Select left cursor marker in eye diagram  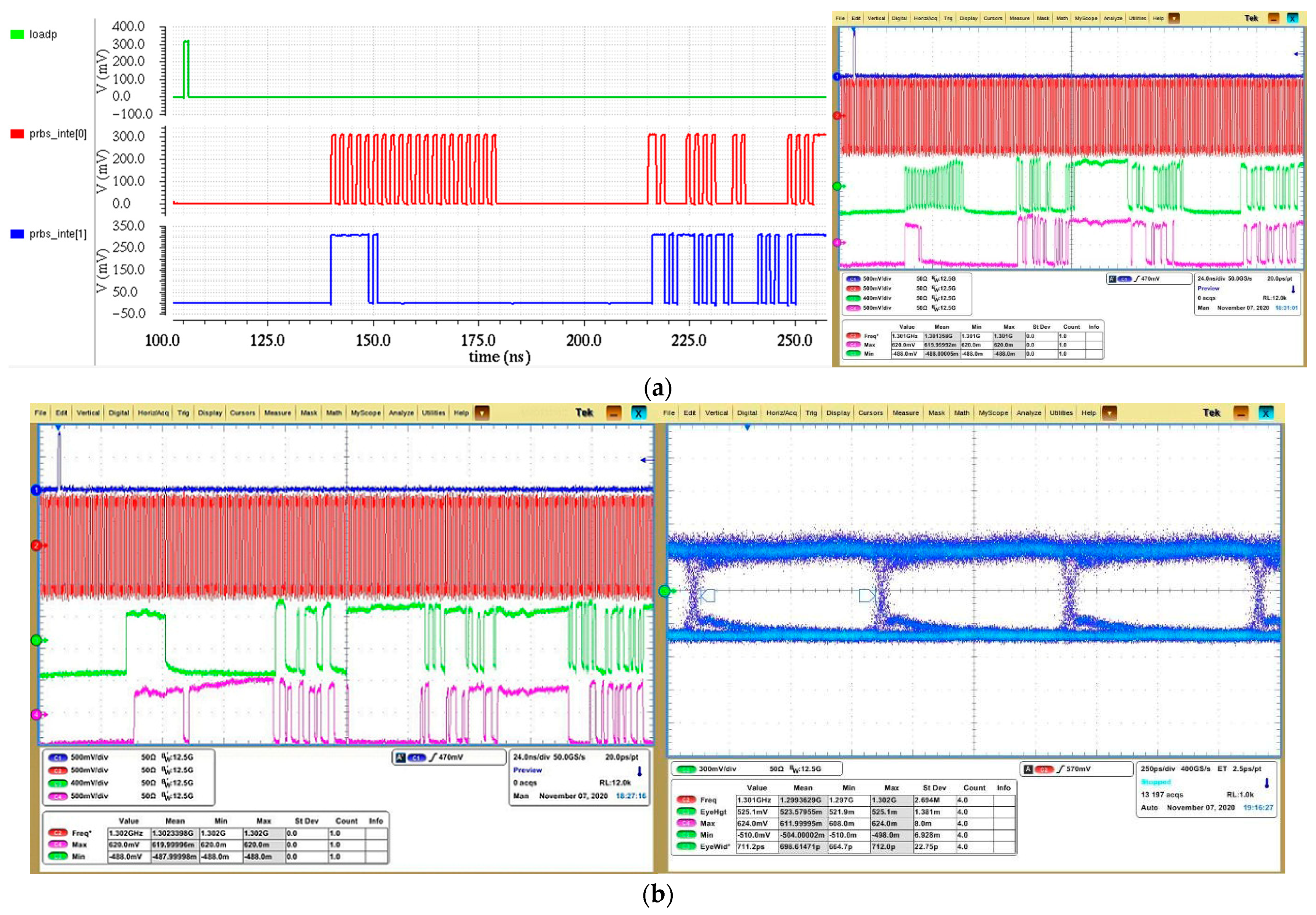(x=708, y=596)
